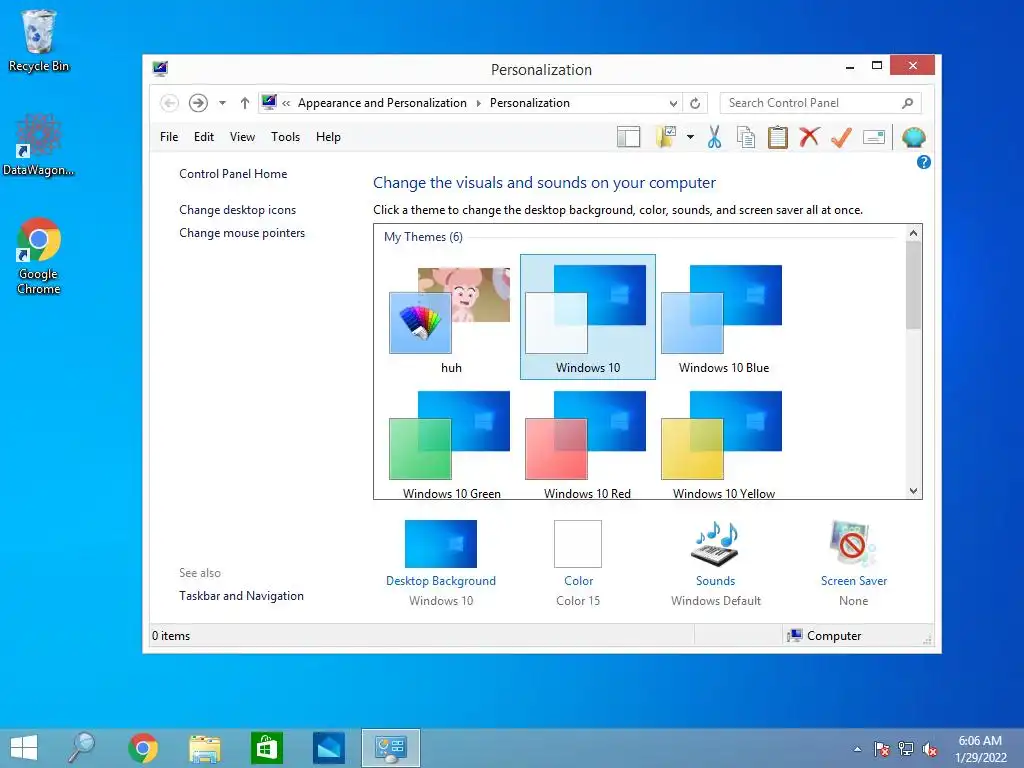Select the Windows 10 Blue theme
Screen dimensions: 1024x768
pos(723,317)
